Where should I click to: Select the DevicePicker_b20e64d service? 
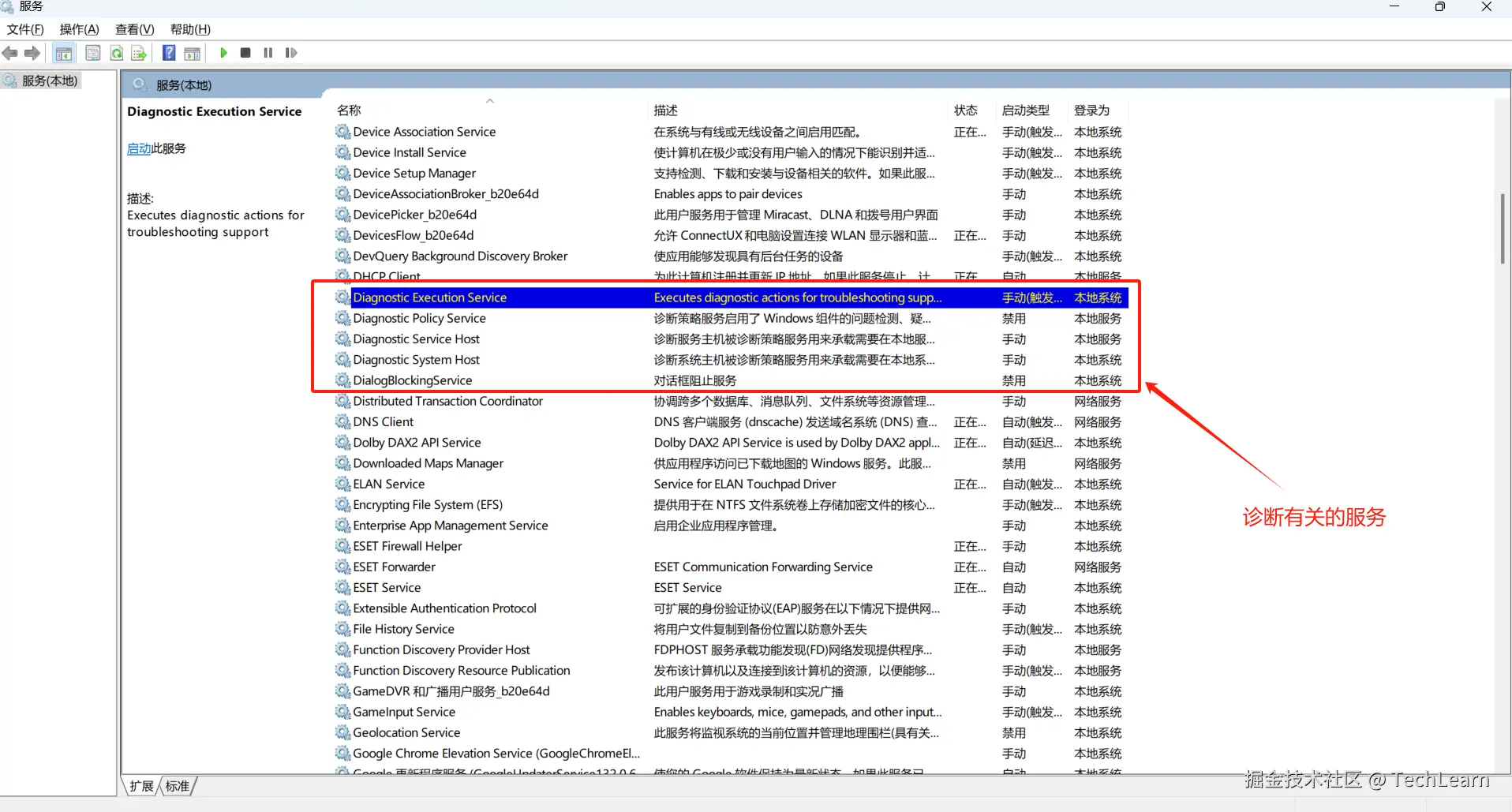[732, 215]
